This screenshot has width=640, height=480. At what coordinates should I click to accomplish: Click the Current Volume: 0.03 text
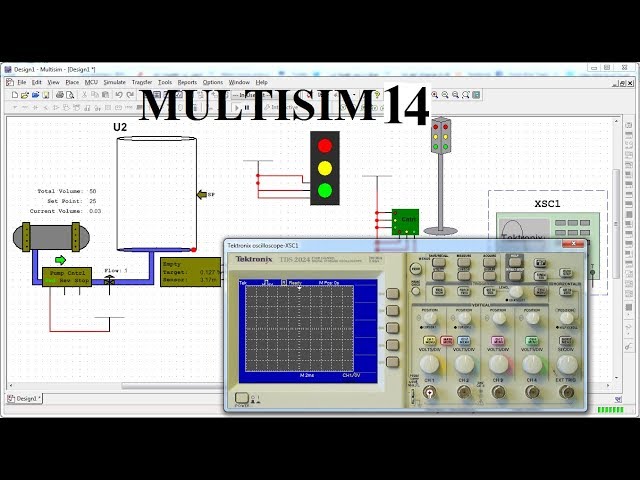pyautogui.click(x=65, y=211)
